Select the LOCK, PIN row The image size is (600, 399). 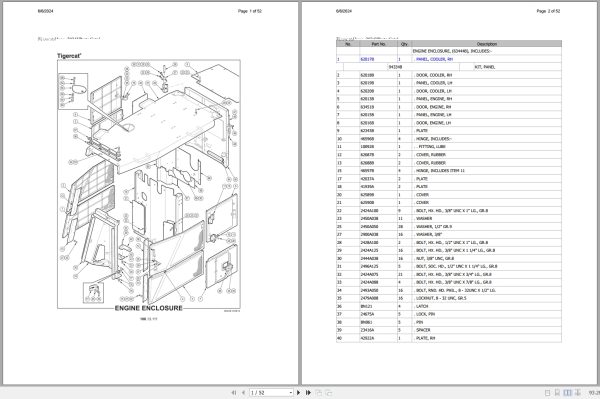(x=449, y=314)
